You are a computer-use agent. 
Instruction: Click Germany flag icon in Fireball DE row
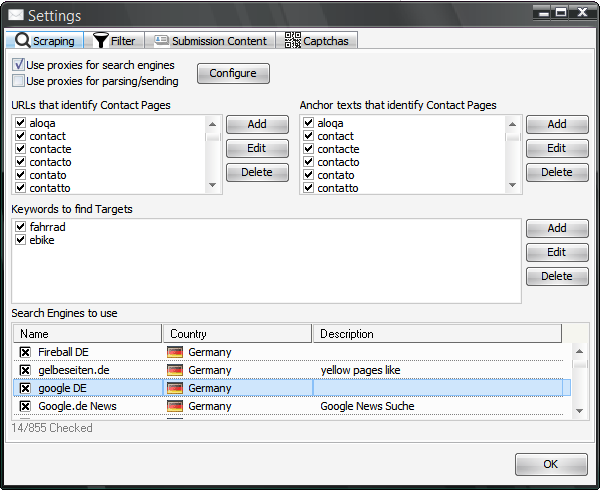pos(175,352)
